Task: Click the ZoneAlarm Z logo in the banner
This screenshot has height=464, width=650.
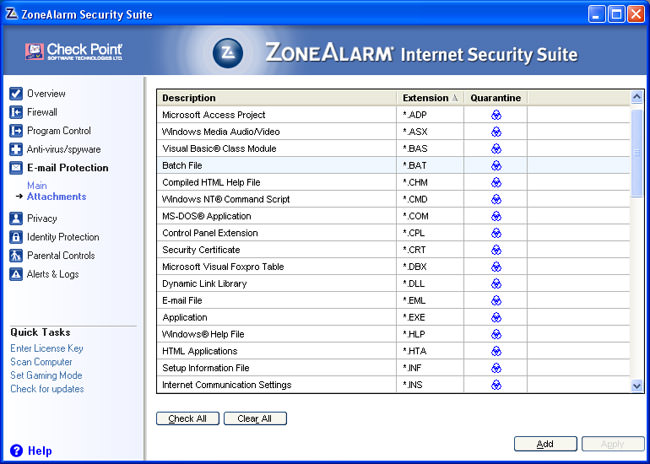Action: 228,53
